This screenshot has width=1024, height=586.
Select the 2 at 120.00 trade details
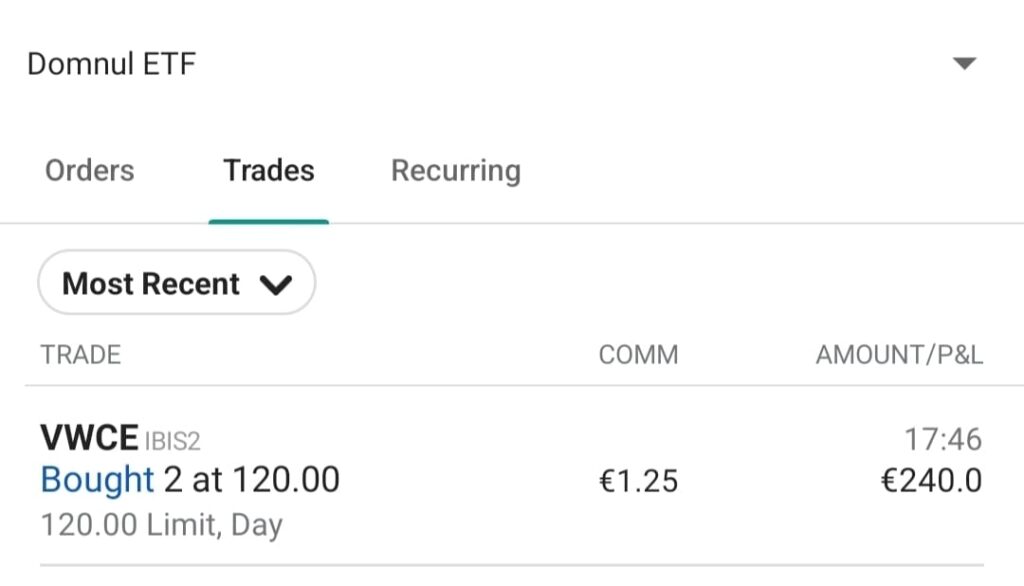[251, 480]
